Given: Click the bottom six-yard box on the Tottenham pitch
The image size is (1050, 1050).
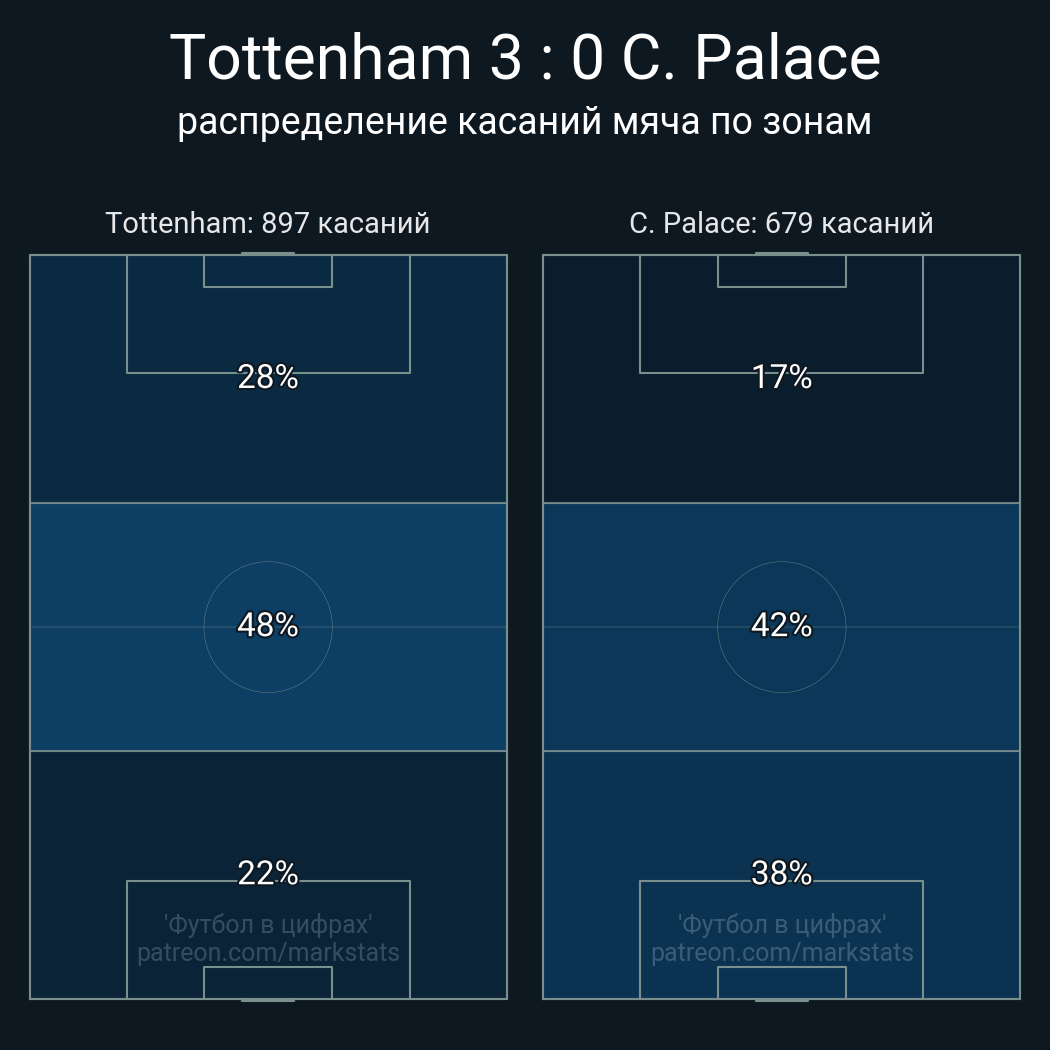Looking at the screenshot, I should click(x=268, y=983).
